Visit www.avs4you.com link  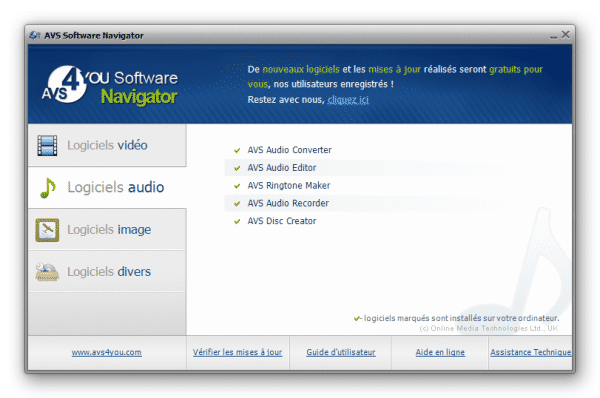(107, 352)
